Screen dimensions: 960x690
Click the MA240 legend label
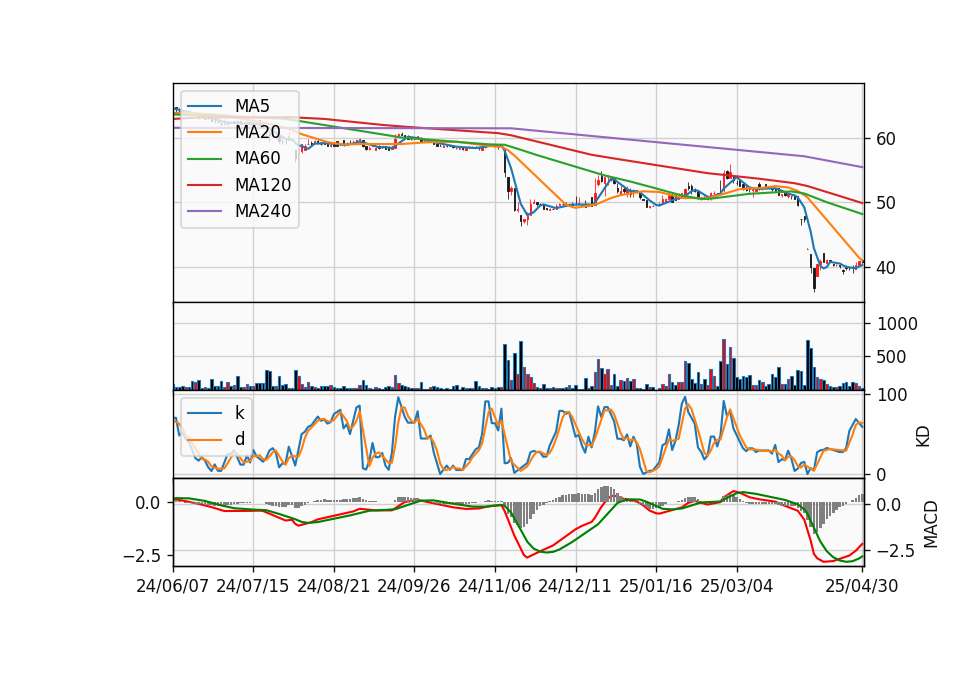click(263, 211)
